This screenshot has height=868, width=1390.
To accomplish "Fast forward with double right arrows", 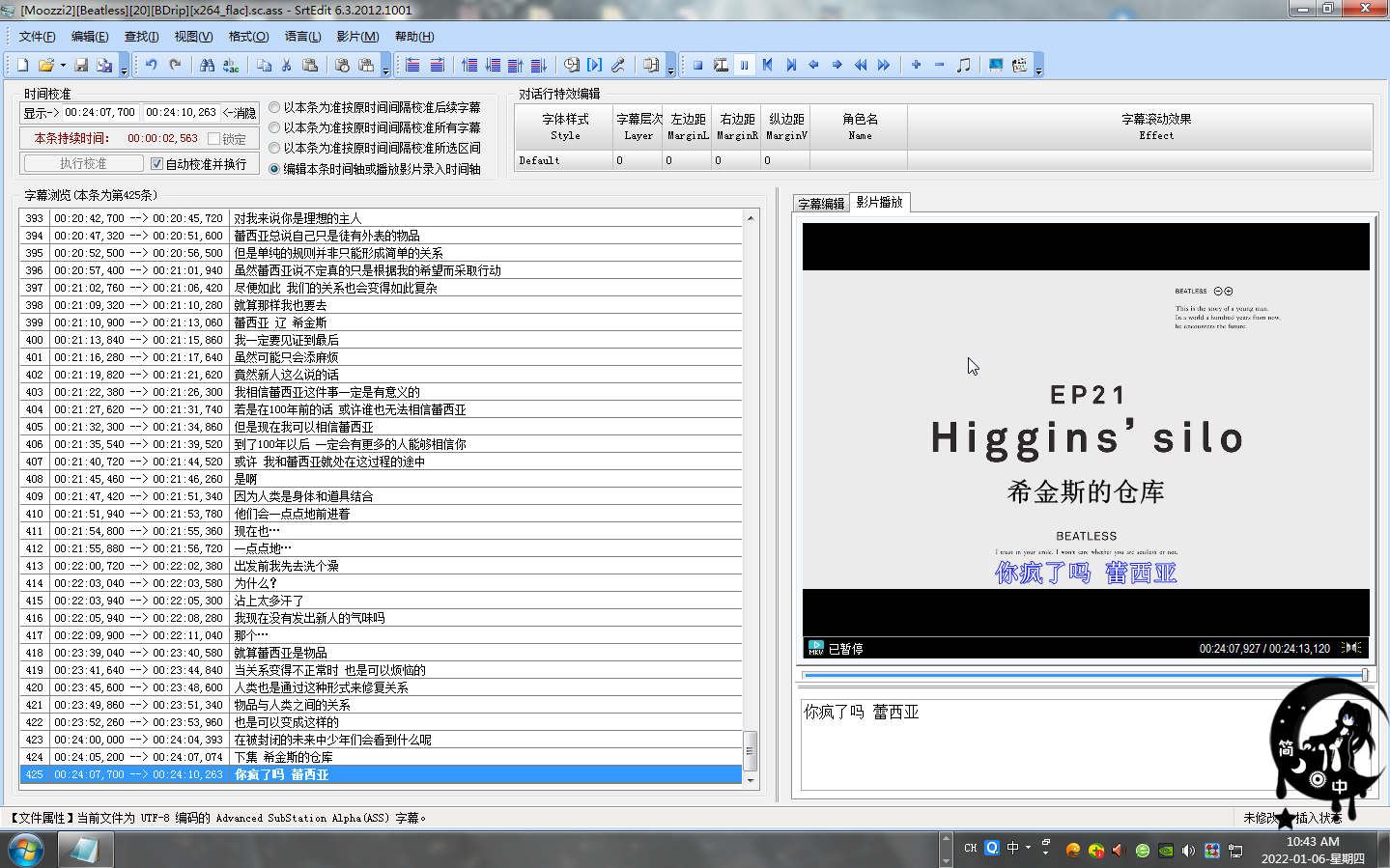I will (884, 65).
